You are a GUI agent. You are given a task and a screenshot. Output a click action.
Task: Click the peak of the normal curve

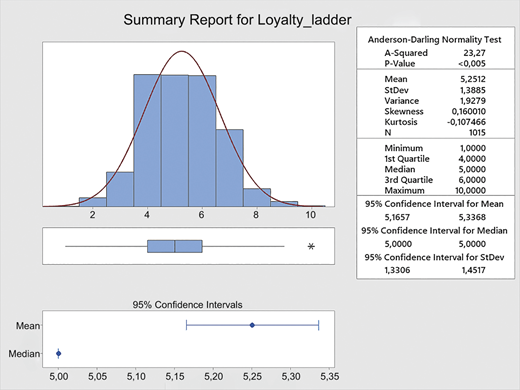coord(181,51)
